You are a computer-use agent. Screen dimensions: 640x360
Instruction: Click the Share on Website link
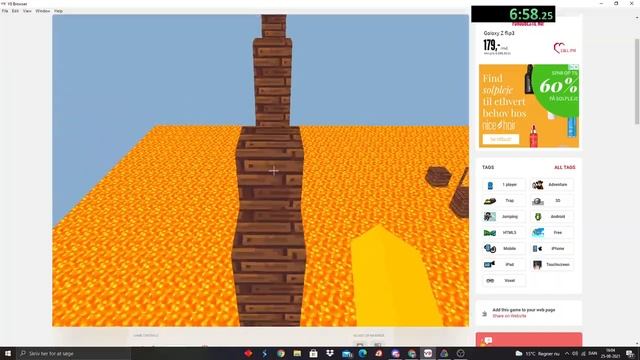(509, 316)
